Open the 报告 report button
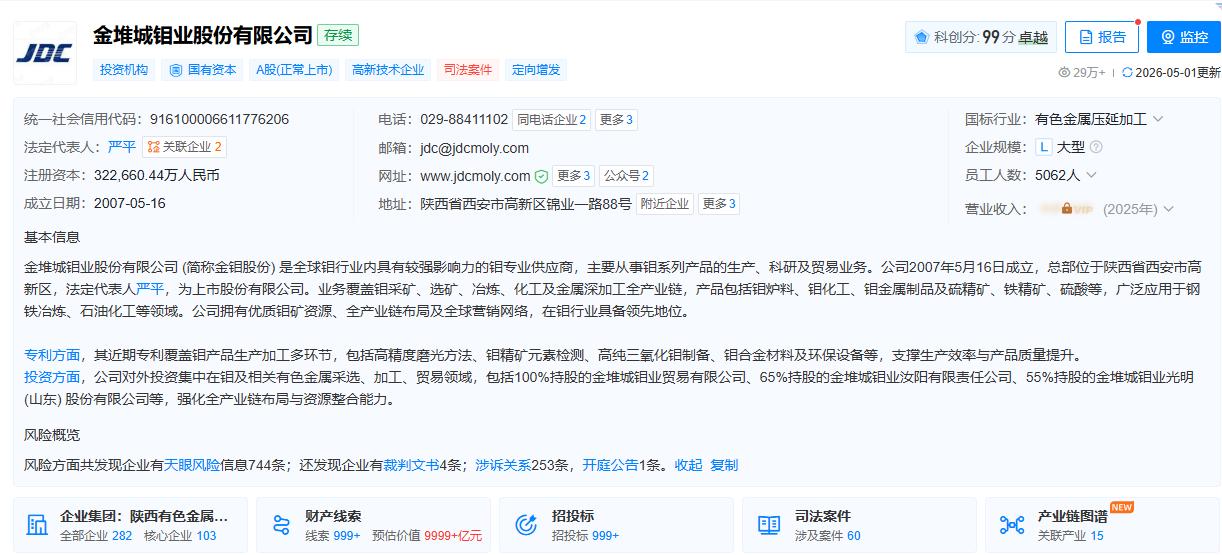The image size is (1222, 555). [x=1102, y=37]
